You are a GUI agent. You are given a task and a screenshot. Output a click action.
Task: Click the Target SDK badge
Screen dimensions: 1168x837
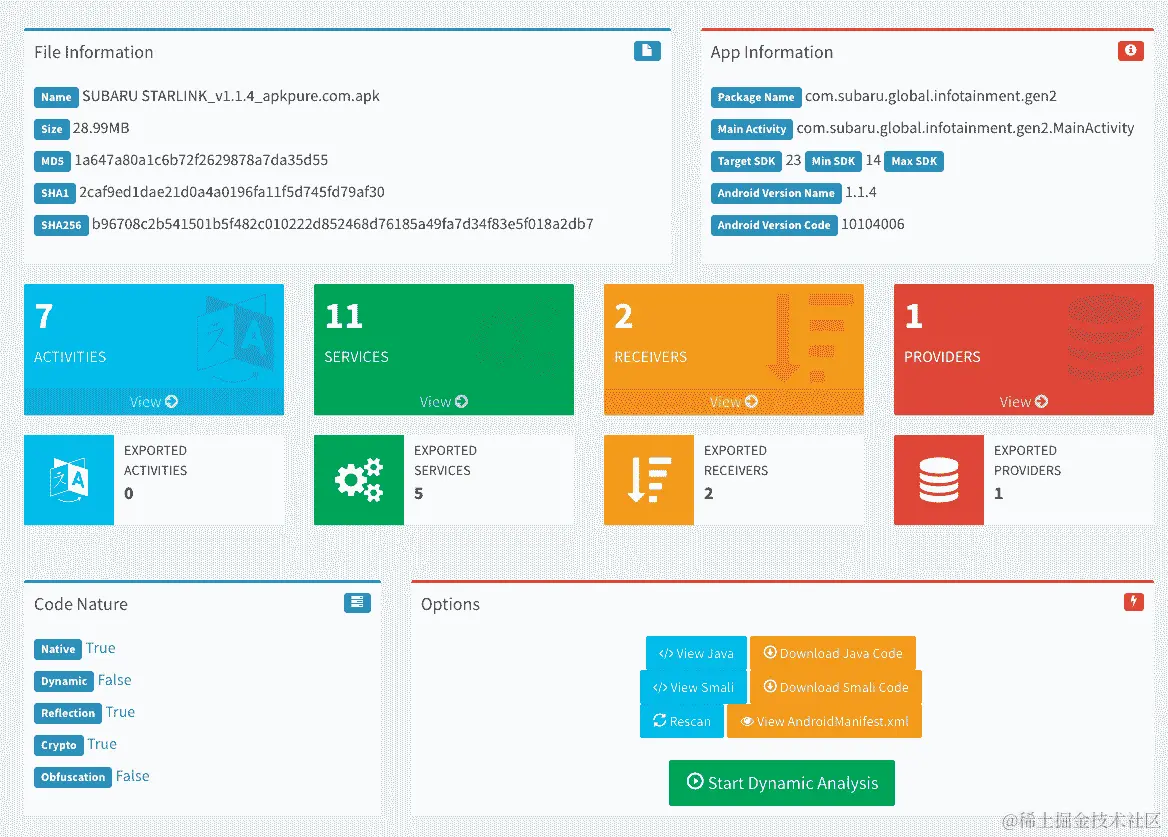tap(746, 161)
